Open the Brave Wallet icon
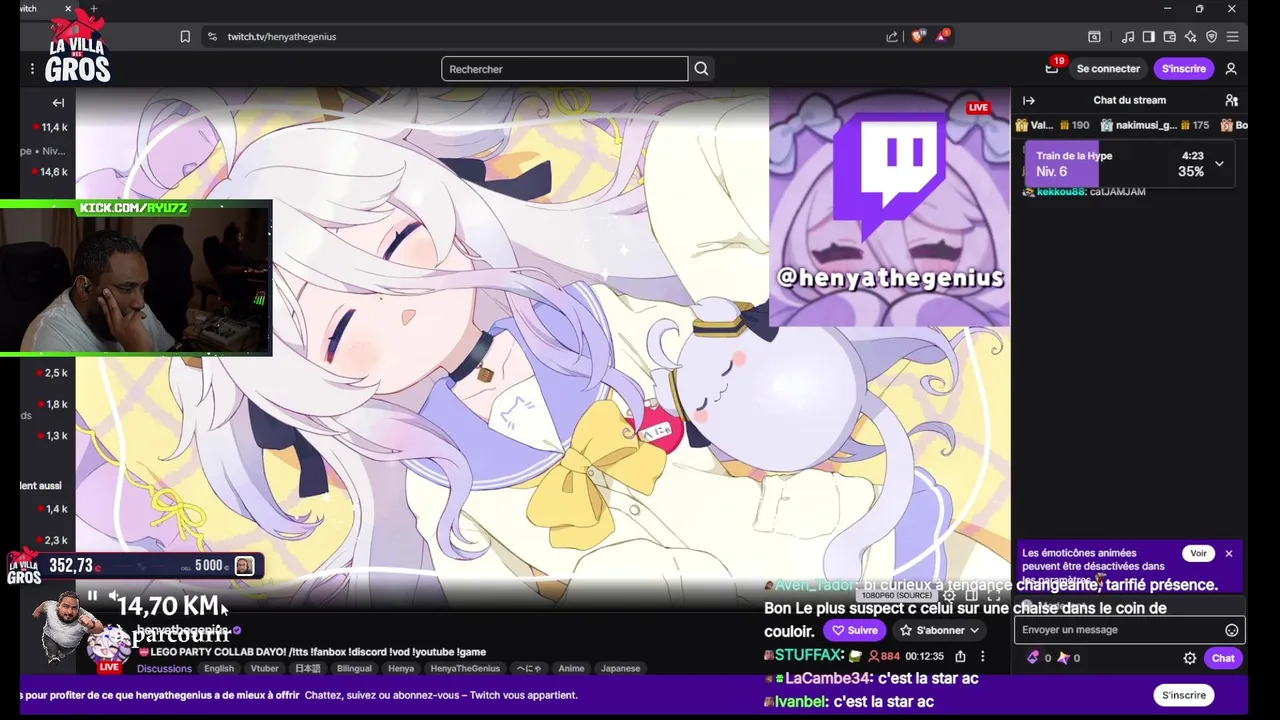This screenshot has width=1280, height=720. [x=1169, y=37]
